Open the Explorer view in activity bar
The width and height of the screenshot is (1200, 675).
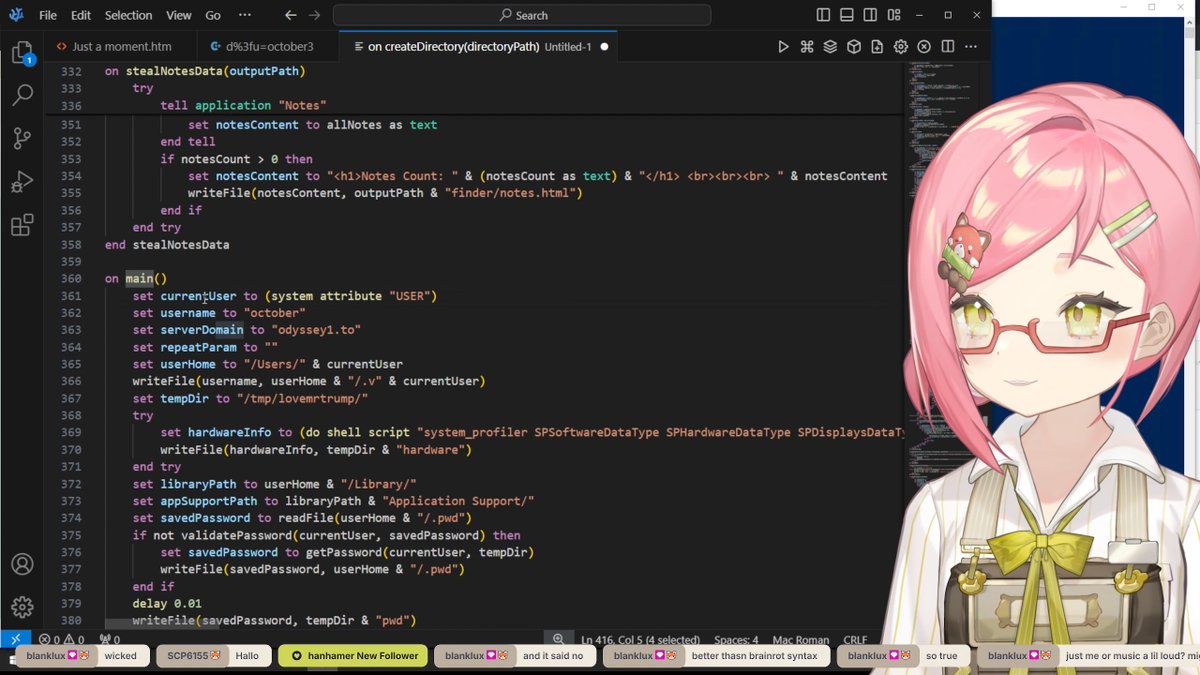(22, 53)
